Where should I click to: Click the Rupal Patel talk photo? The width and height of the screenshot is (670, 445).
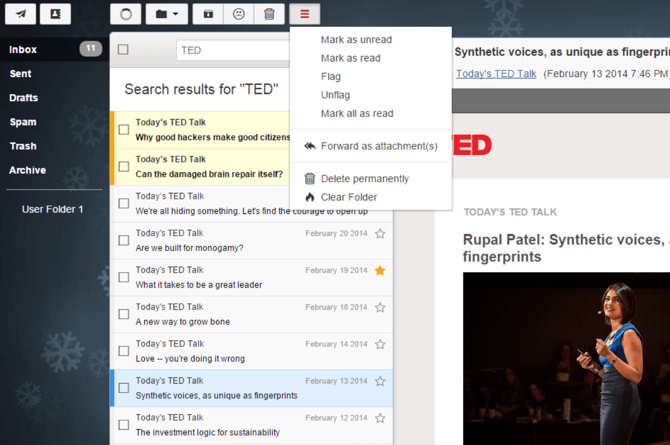pyautogui.click(x=567, y=358)
